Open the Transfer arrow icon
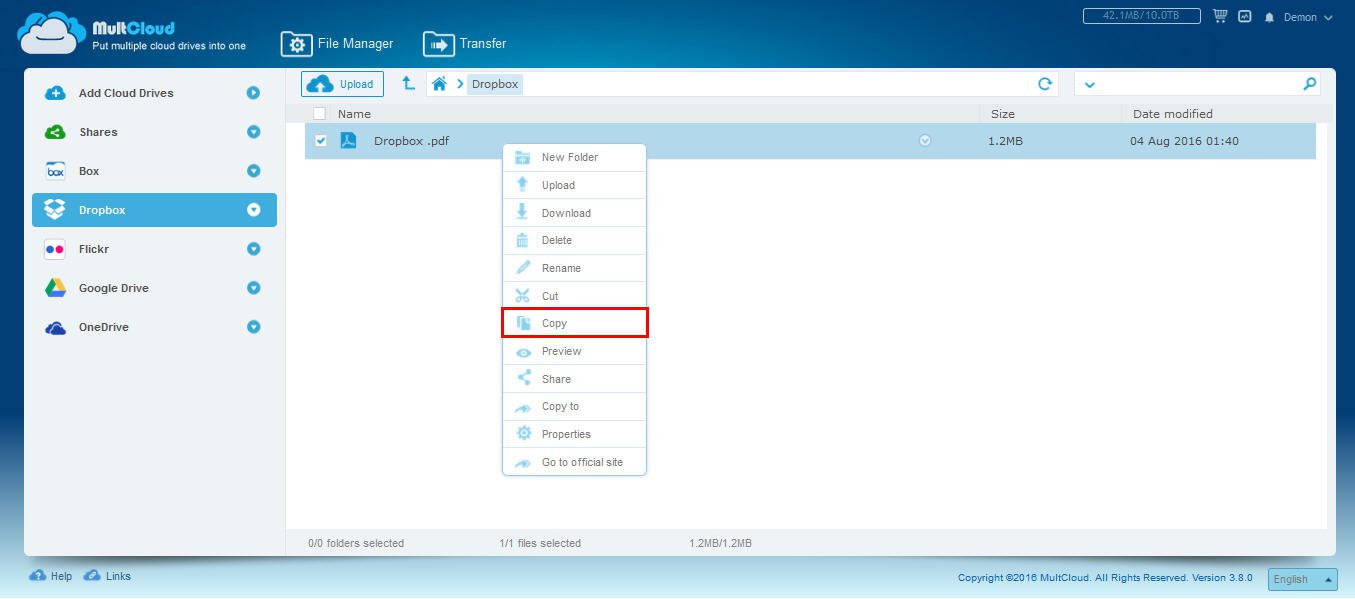The width and height of the screenshot is (1355, 599). point(438,44)
